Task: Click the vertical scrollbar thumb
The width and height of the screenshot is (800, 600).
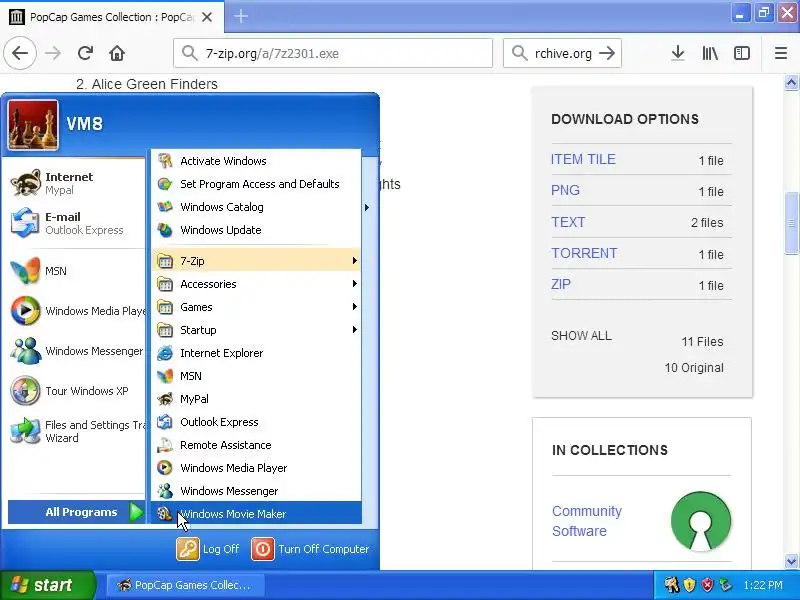Action: (x=791, y=223)
